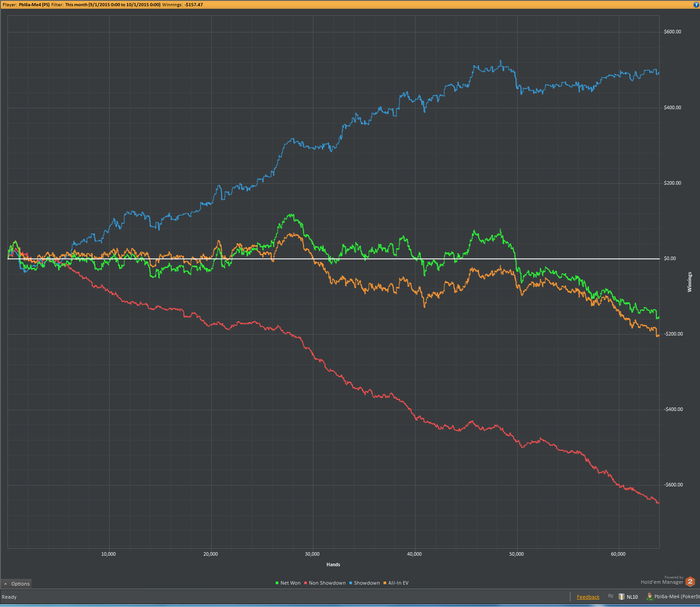Click the -$200.00 axis label
Image resolution: width=700 pixels, height=607 pixels.
(x=673, y=334)
